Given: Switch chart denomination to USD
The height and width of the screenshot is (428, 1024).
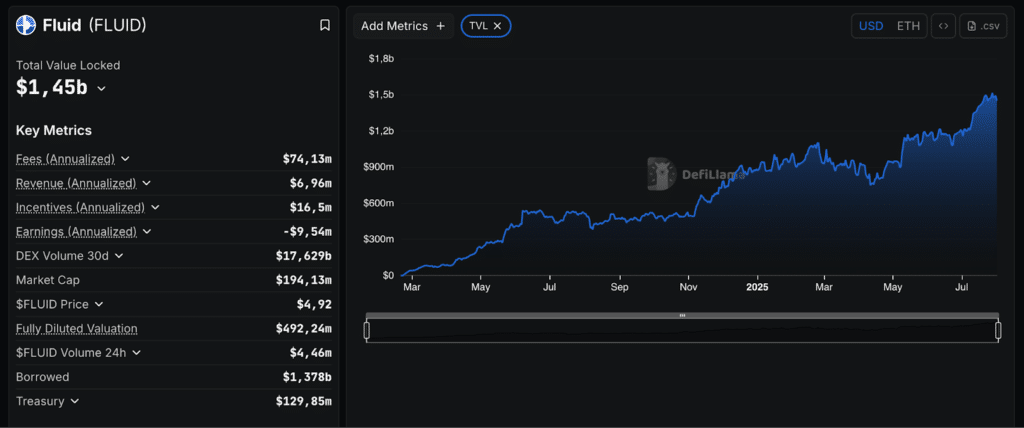Looking at the screenshot, I should point(871,26).
